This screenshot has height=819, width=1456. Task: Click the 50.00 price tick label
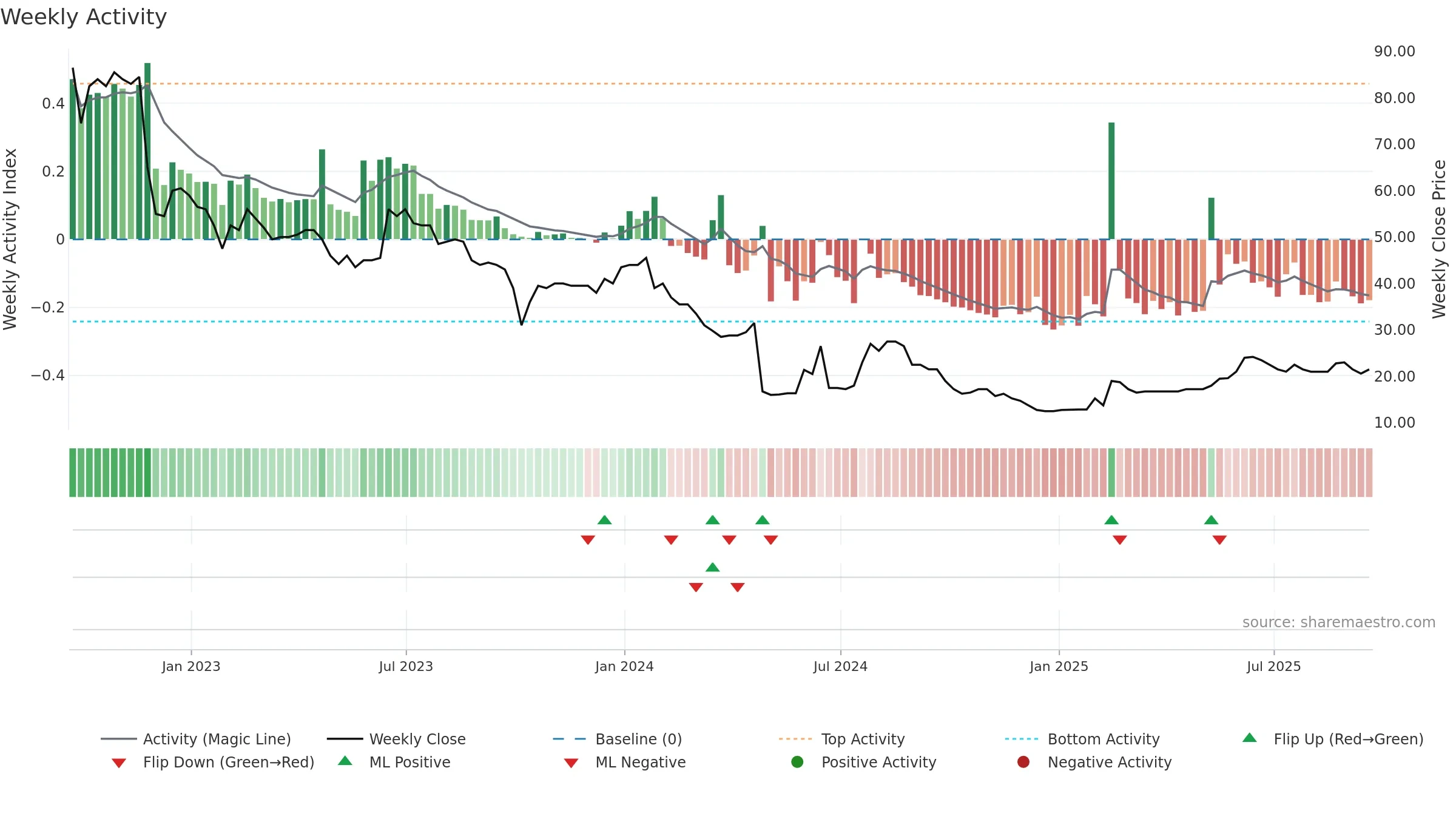pos(1395,237)
